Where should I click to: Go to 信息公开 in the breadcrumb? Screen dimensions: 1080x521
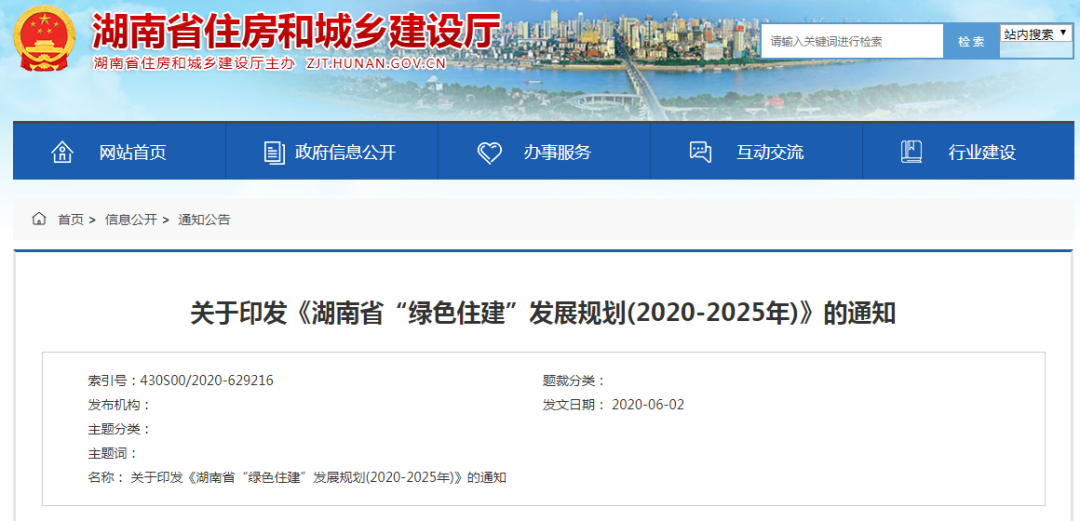[131, 220]
